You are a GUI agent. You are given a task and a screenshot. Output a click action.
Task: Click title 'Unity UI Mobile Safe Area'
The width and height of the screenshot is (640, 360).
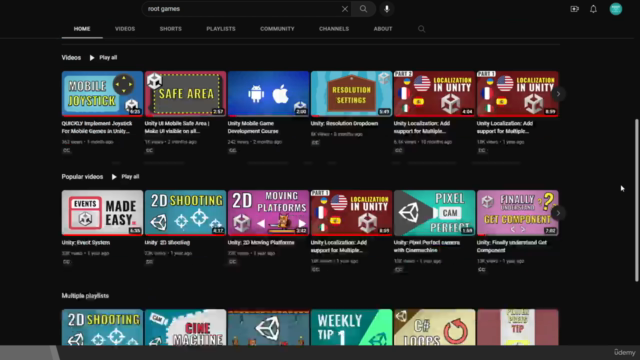177,127
